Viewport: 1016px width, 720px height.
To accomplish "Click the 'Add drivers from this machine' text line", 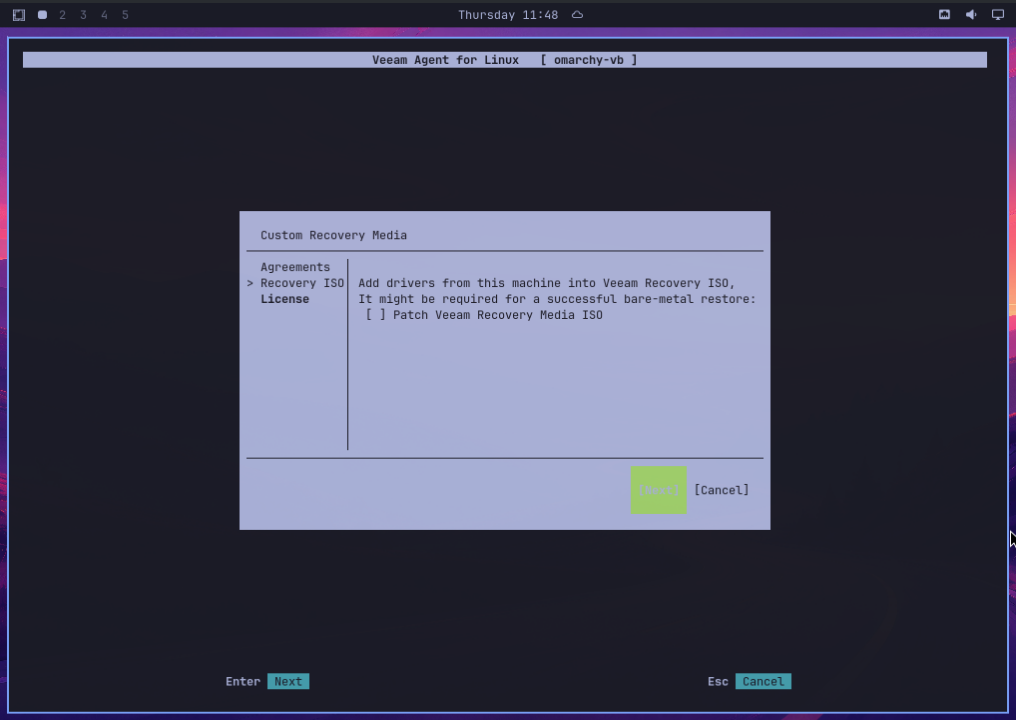I will [547, 283].
